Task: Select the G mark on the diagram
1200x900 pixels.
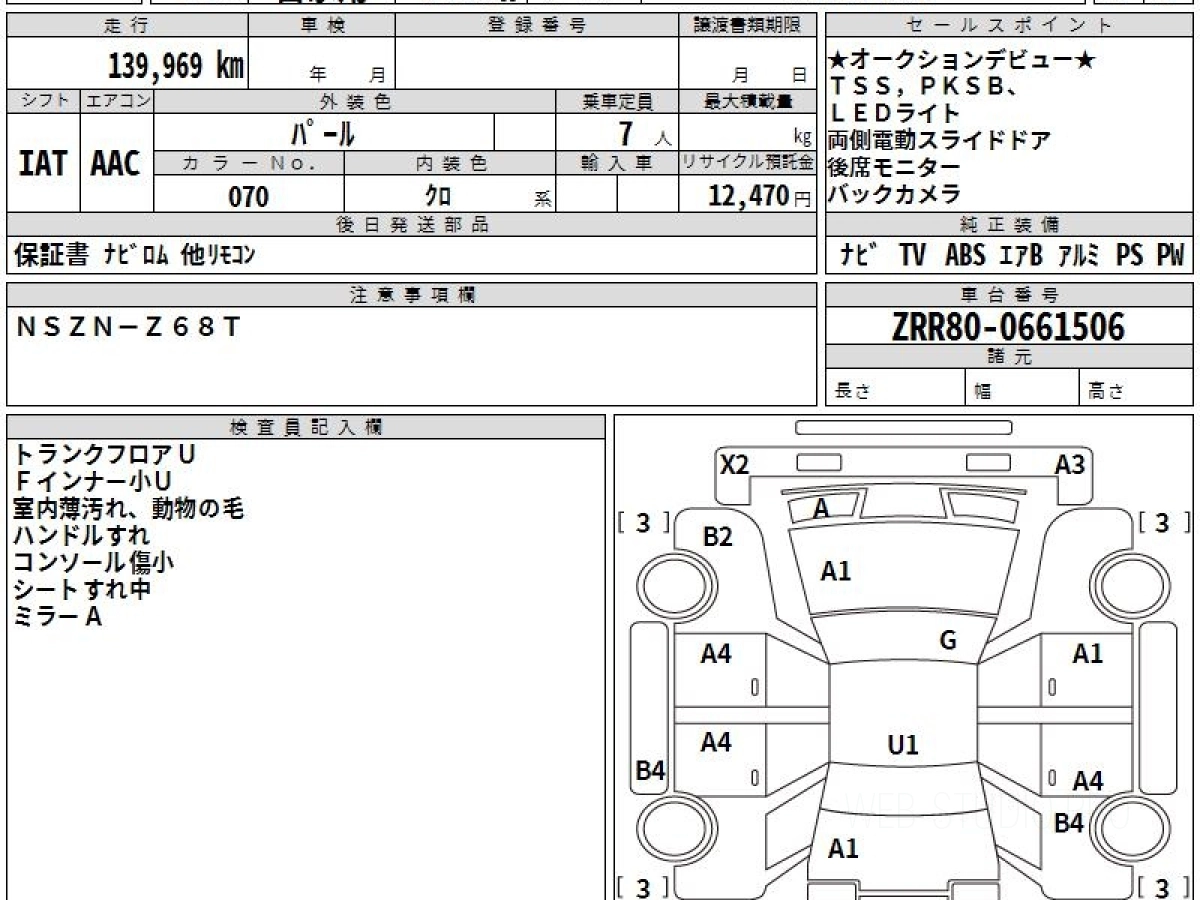Action: tap(948, 641)
